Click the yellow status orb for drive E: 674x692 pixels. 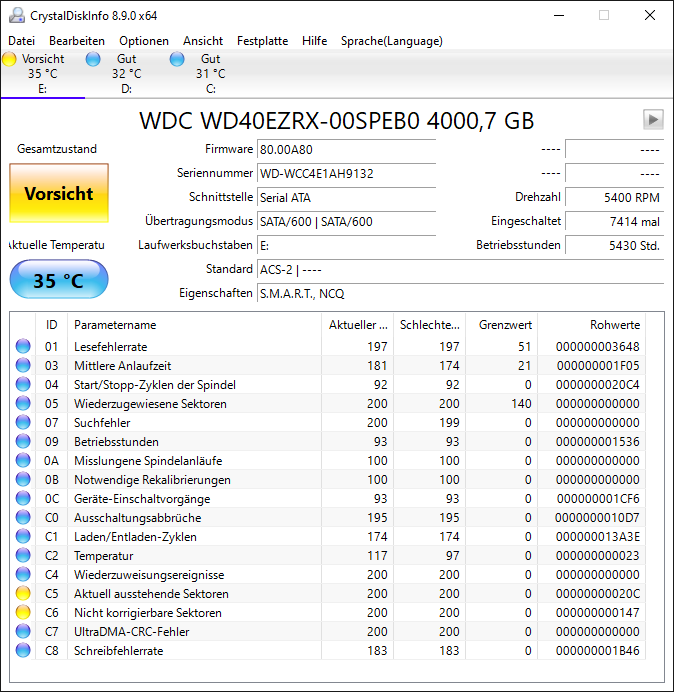pos(9,59)
